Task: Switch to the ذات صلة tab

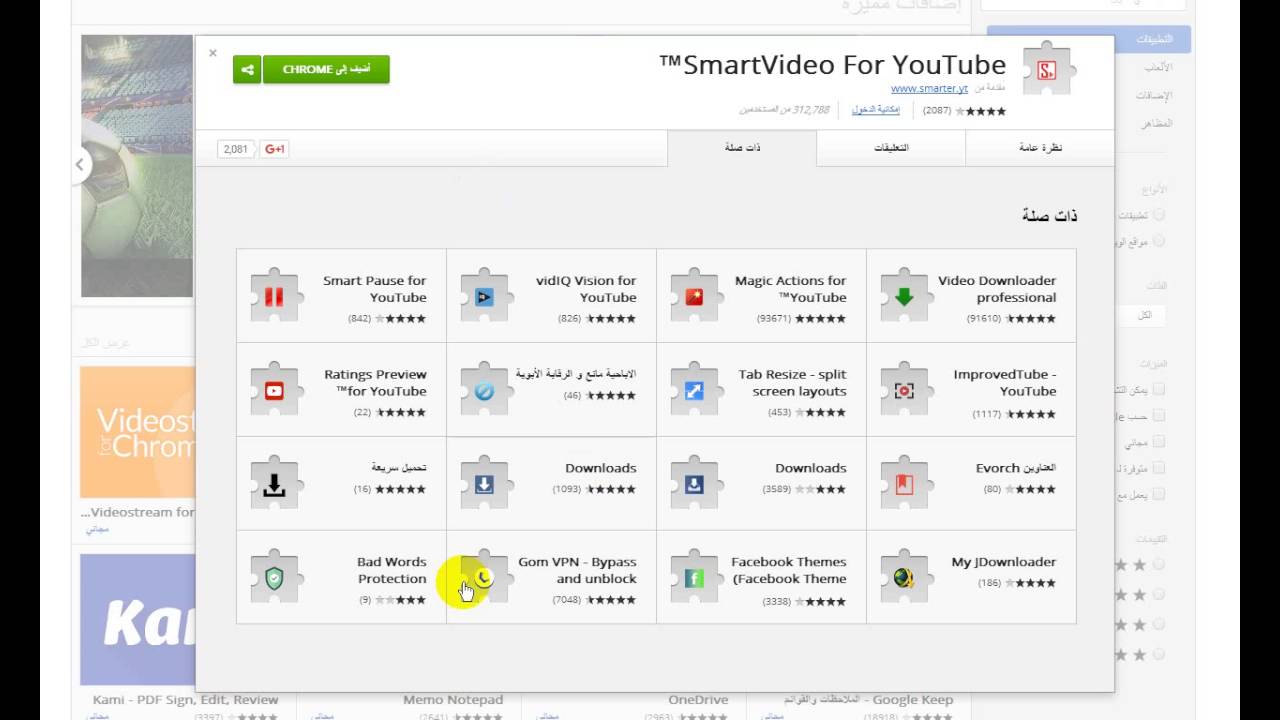Action: pos(742,148)
